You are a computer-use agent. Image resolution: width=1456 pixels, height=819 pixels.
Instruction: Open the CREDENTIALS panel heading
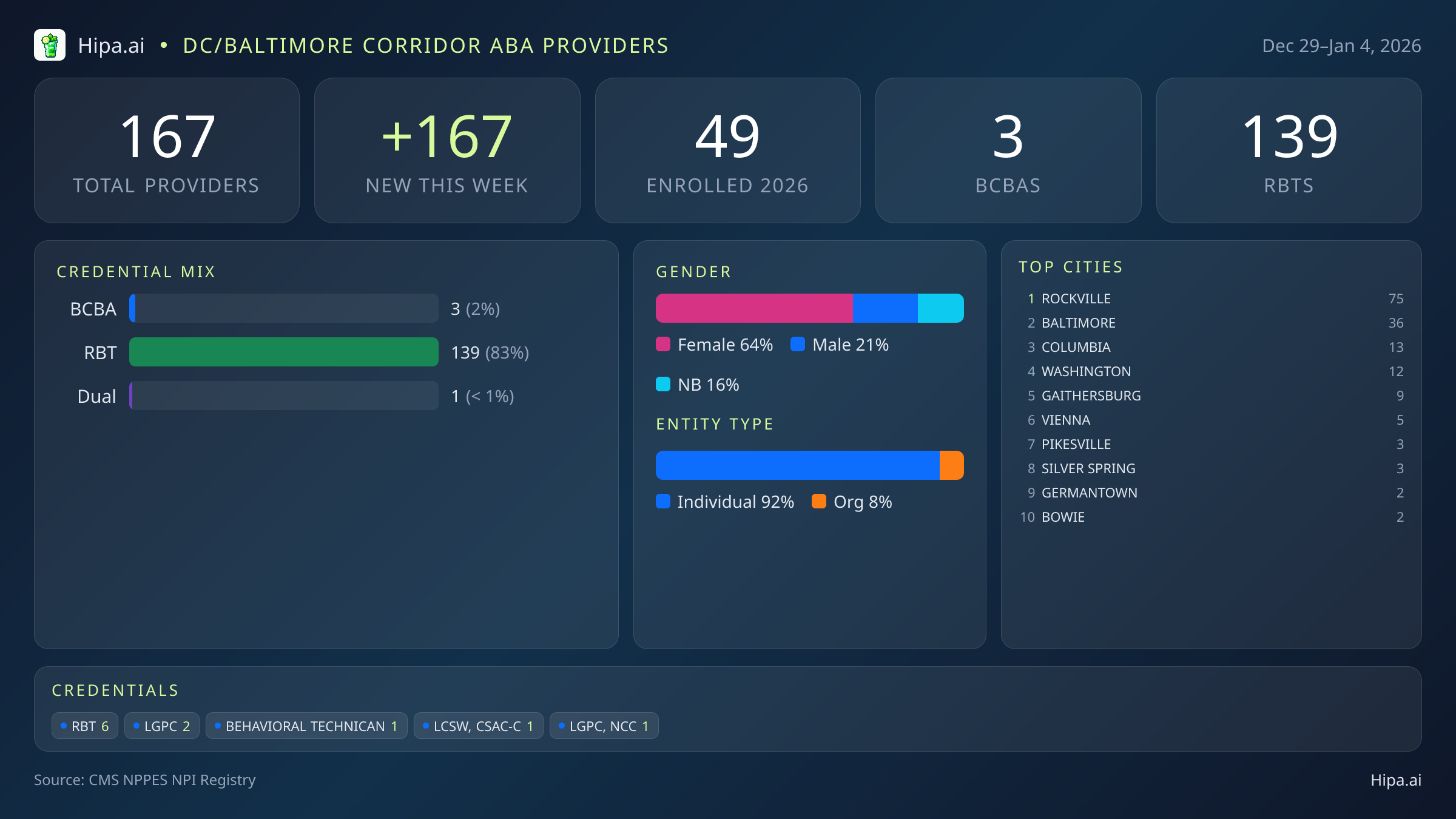(x=115, y=690)
